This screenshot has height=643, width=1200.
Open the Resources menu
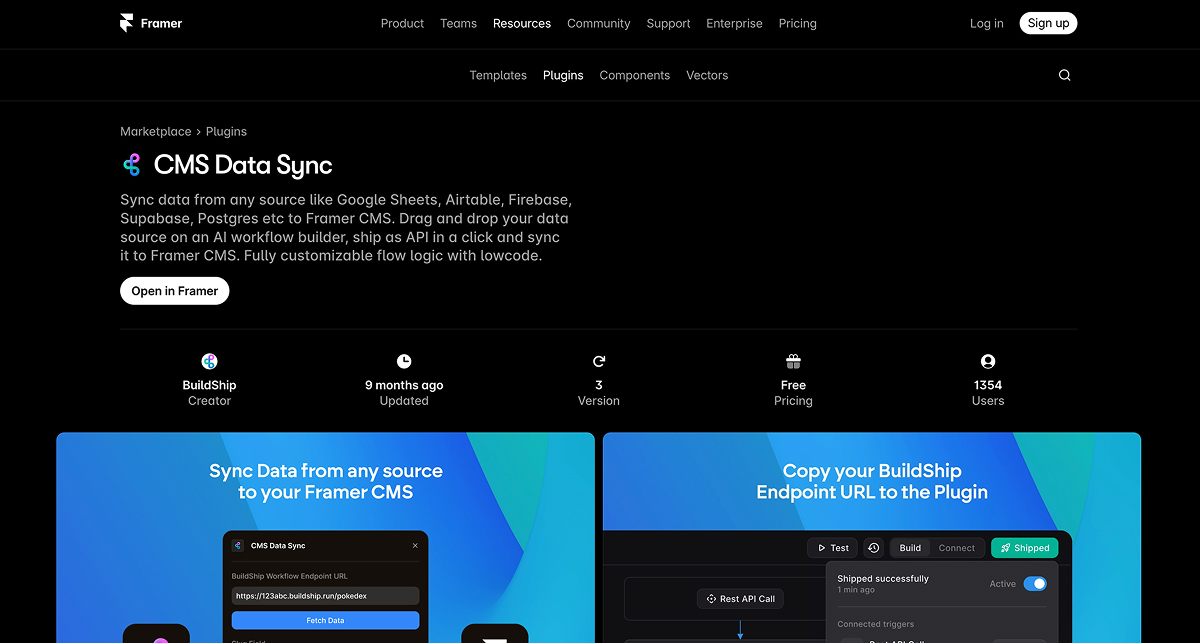[x=522, y=23]
